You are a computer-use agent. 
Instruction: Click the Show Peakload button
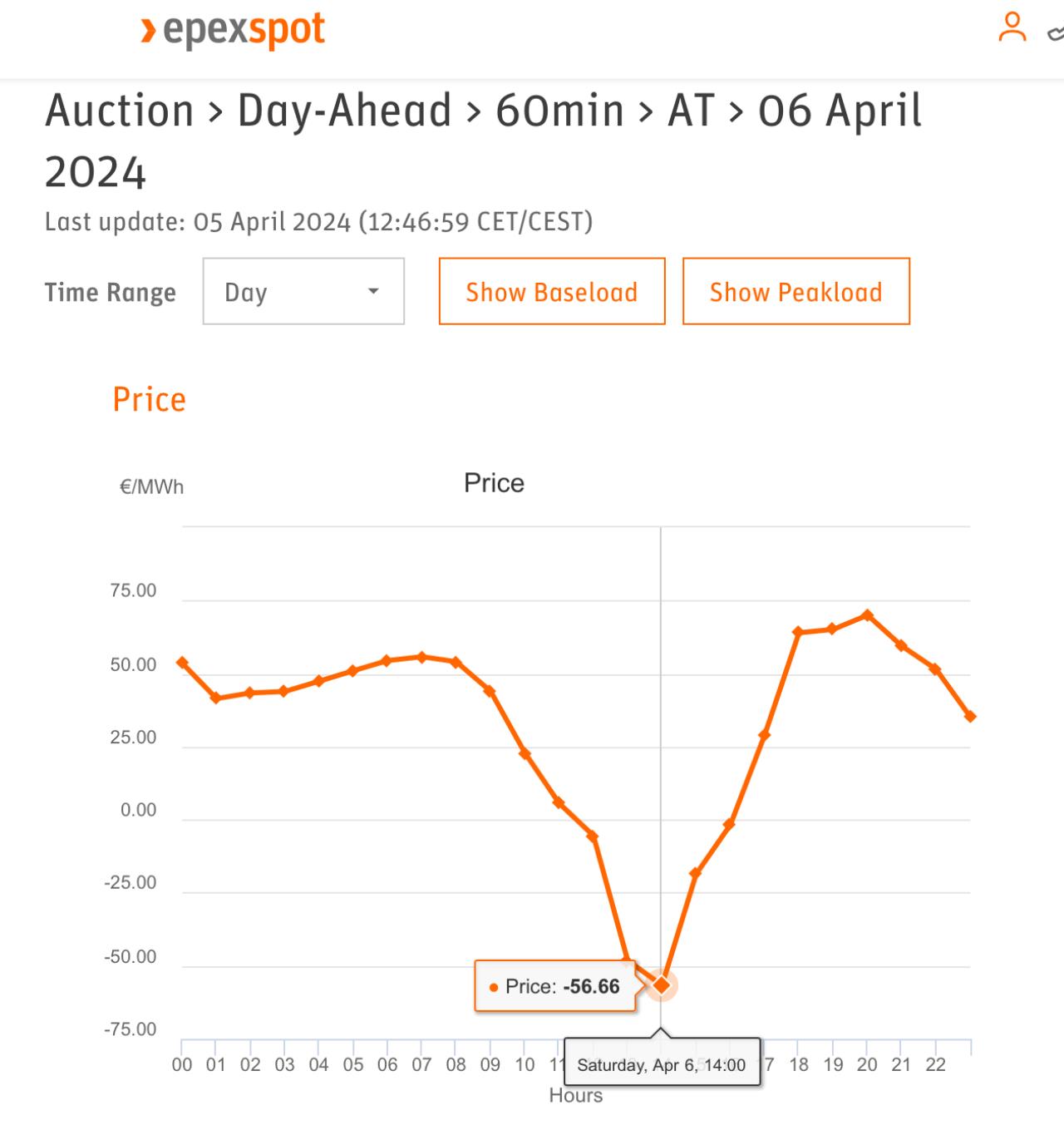pos(796,291)
